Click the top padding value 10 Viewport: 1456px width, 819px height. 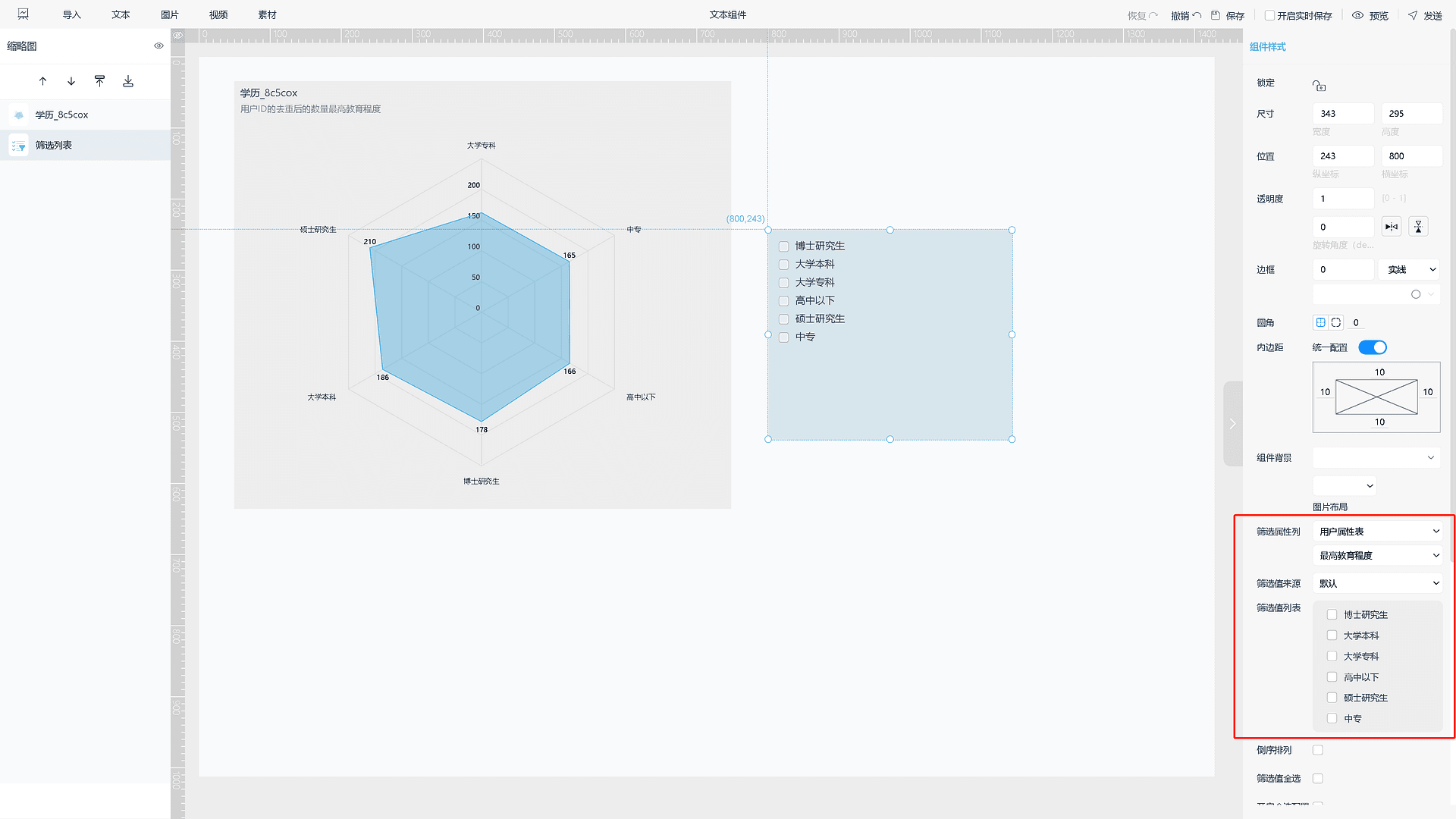[x=1379, y=372]
